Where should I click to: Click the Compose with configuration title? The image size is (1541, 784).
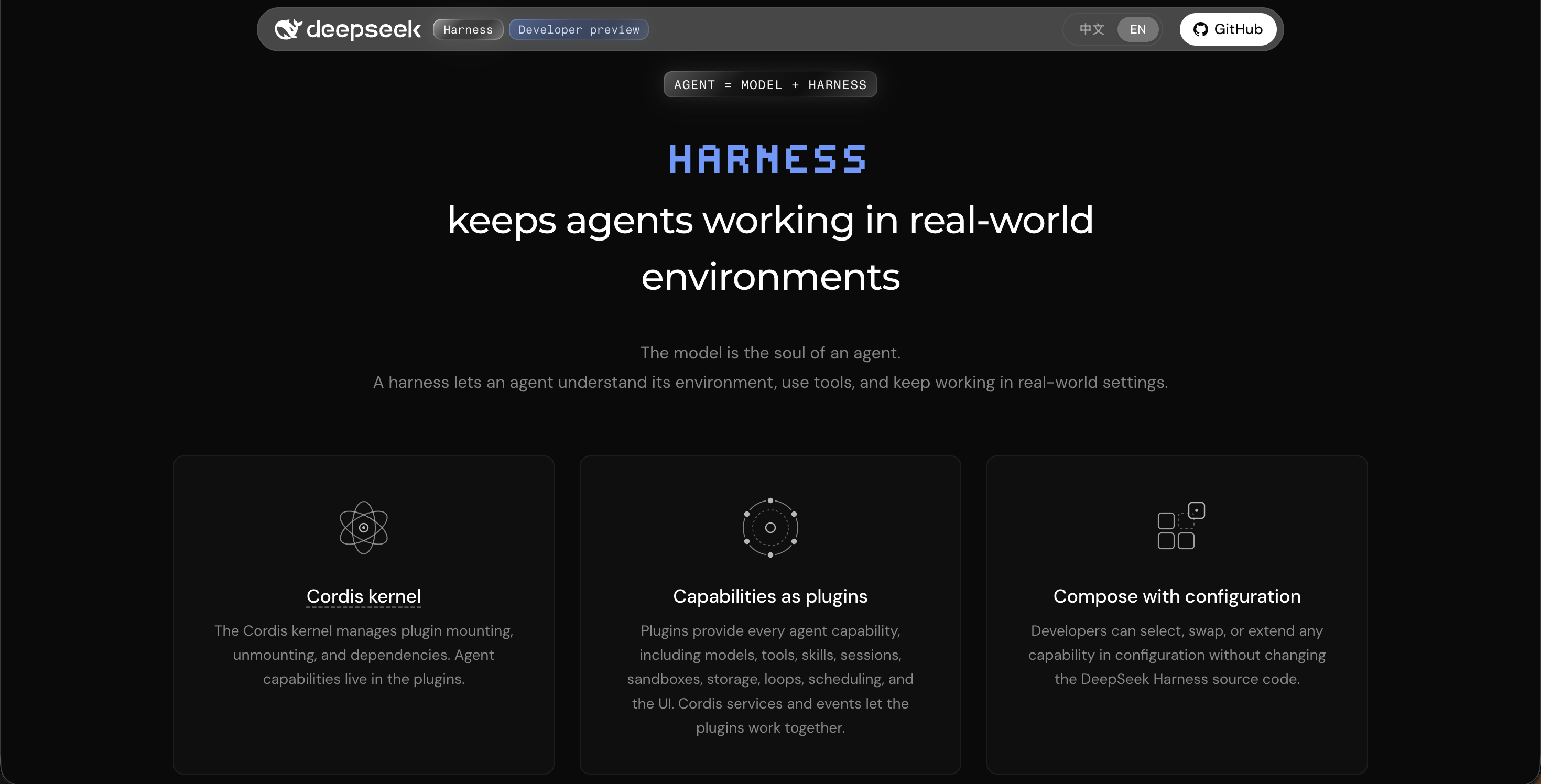point(1177,596)
